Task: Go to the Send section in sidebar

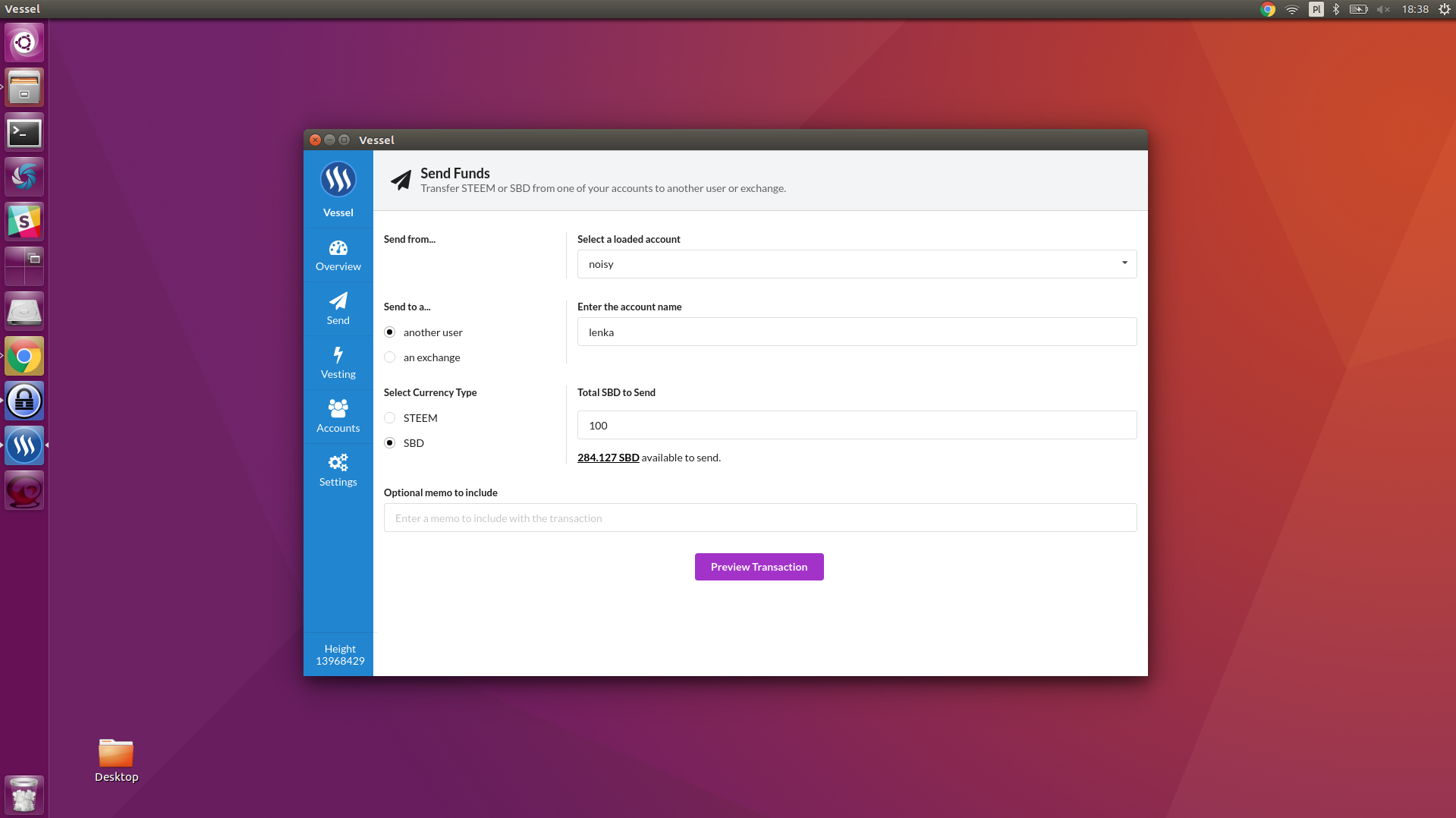Action: (x=338, y=310)
